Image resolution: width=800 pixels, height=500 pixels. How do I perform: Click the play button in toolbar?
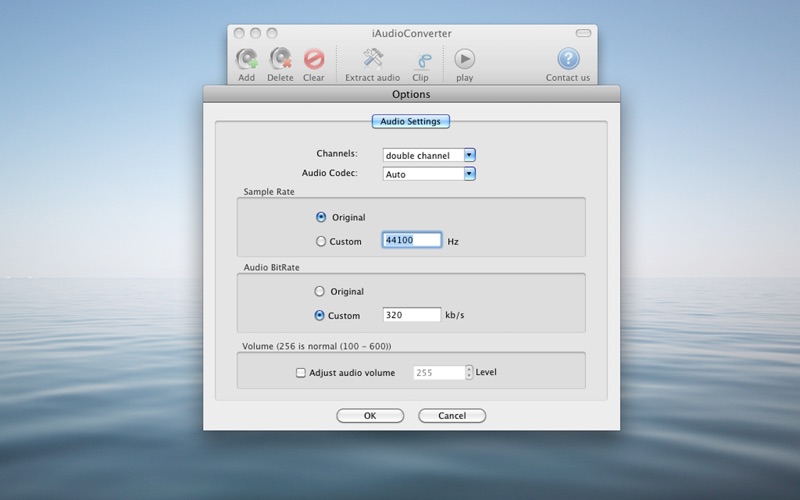pos(464,59)
